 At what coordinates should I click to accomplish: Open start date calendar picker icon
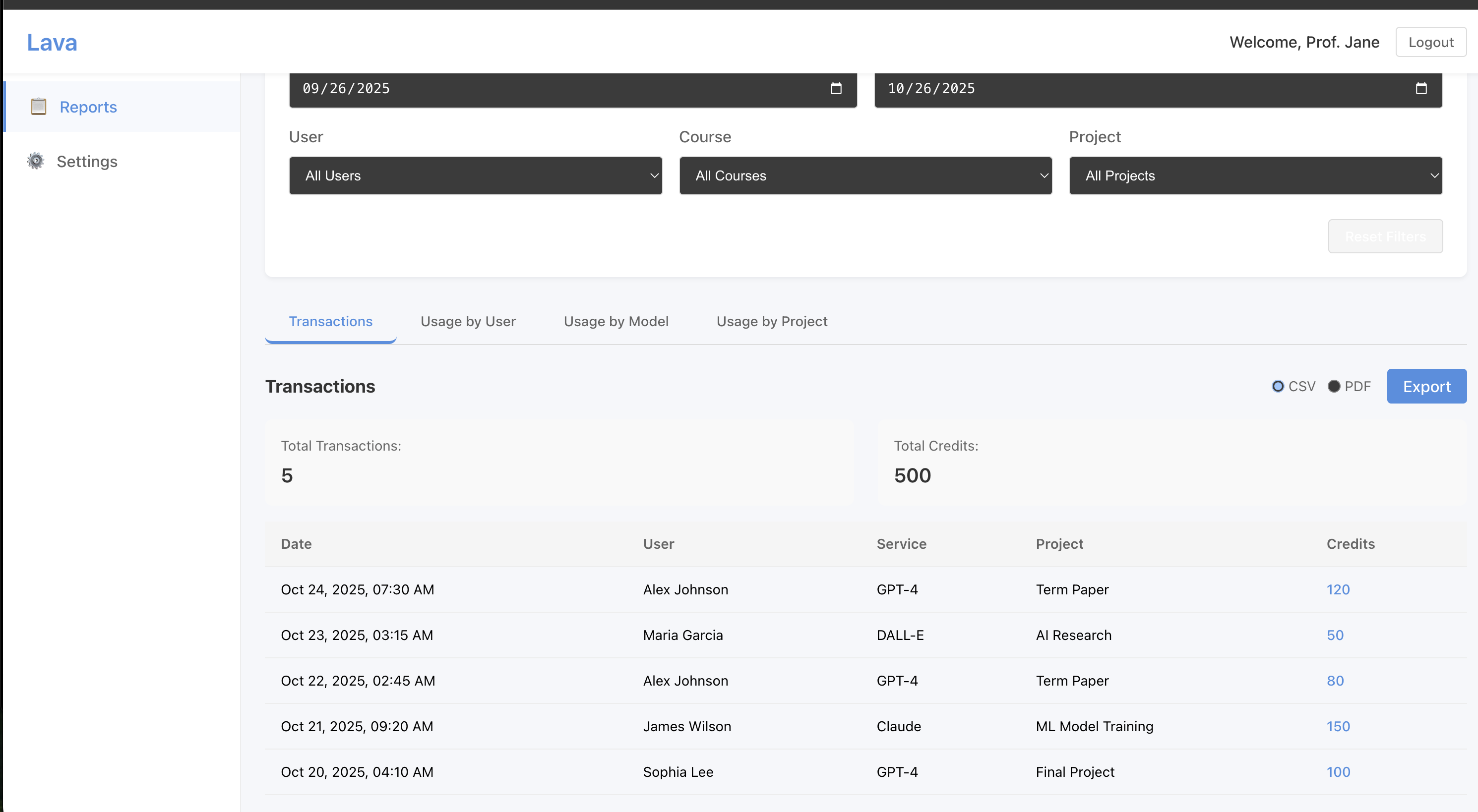[x=836, y=88]
